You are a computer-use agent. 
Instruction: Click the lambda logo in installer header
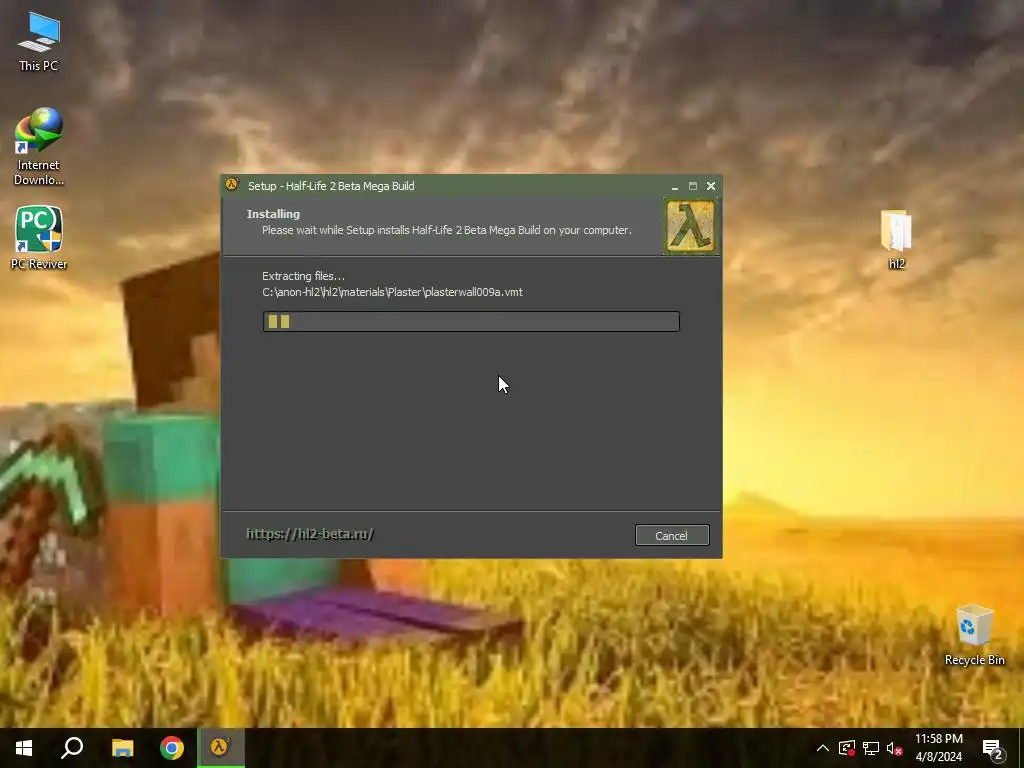click(690, 227)
